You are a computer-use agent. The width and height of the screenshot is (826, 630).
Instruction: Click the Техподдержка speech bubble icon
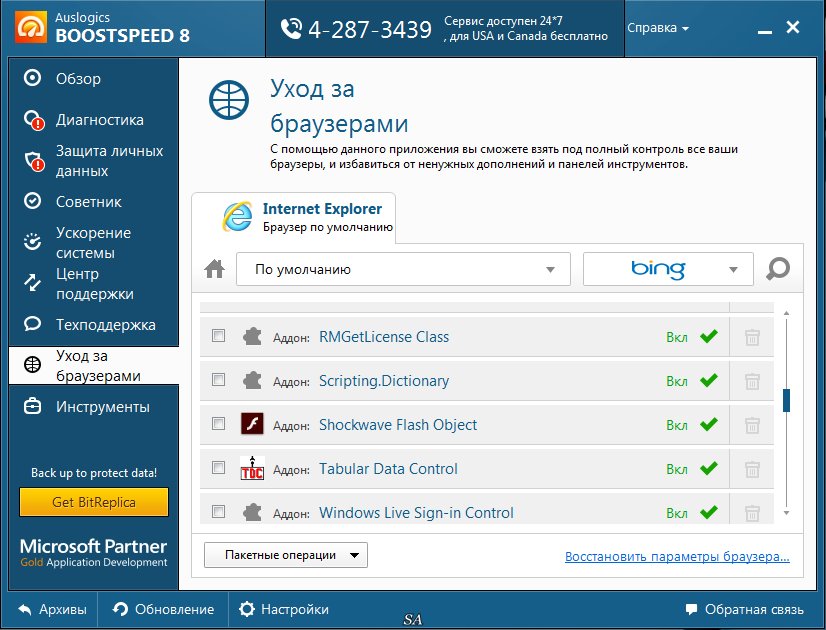pos(32,323)
